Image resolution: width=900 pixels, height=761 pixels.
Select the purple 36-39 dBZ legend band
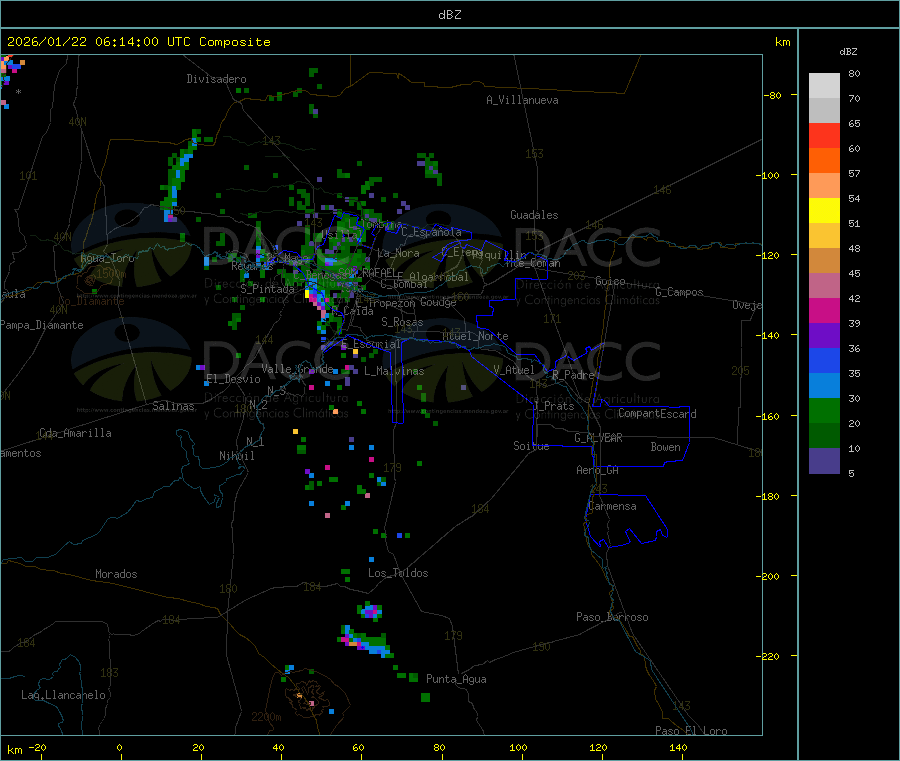824,336
